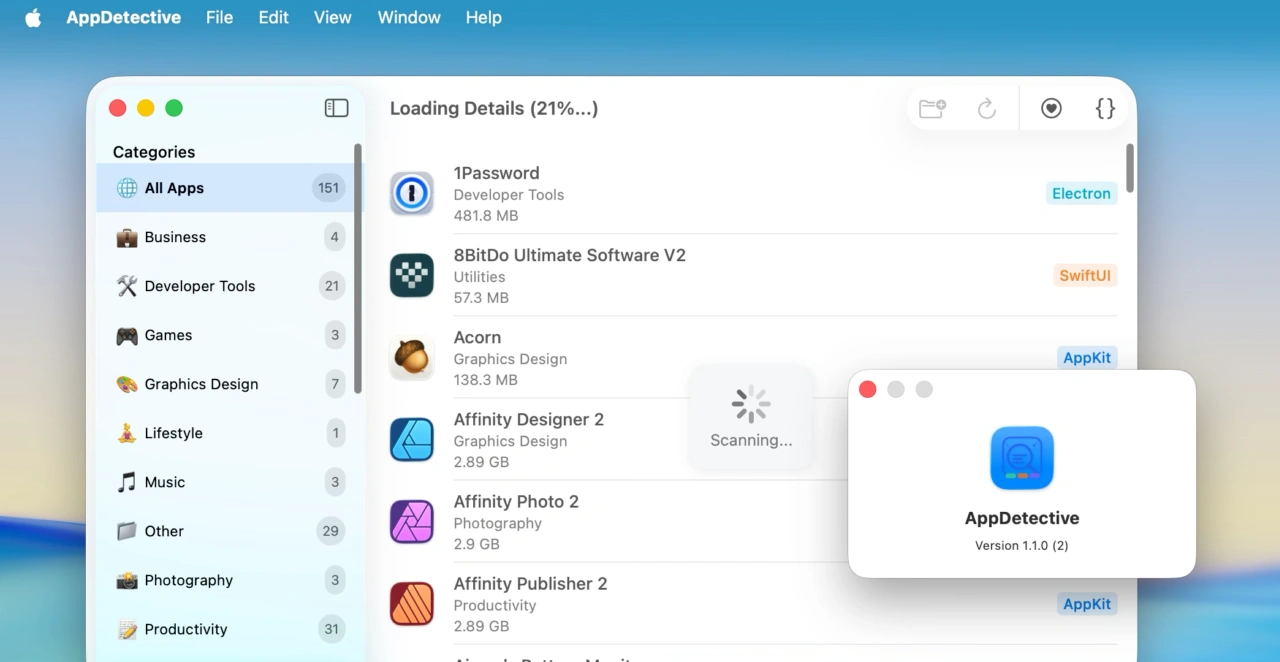Click the curly braces JSON icon
This screenshot has width=1280, height=662.
(1104, 107)
